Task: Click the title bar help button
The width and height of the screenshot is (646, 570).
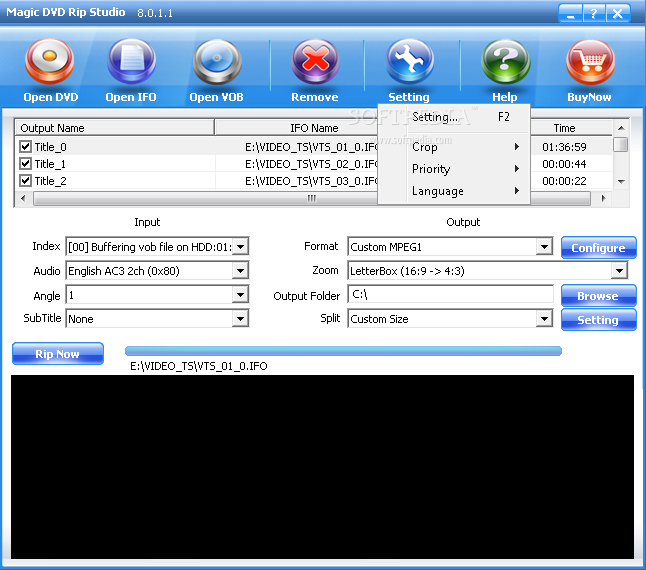Action: (594, 14)
